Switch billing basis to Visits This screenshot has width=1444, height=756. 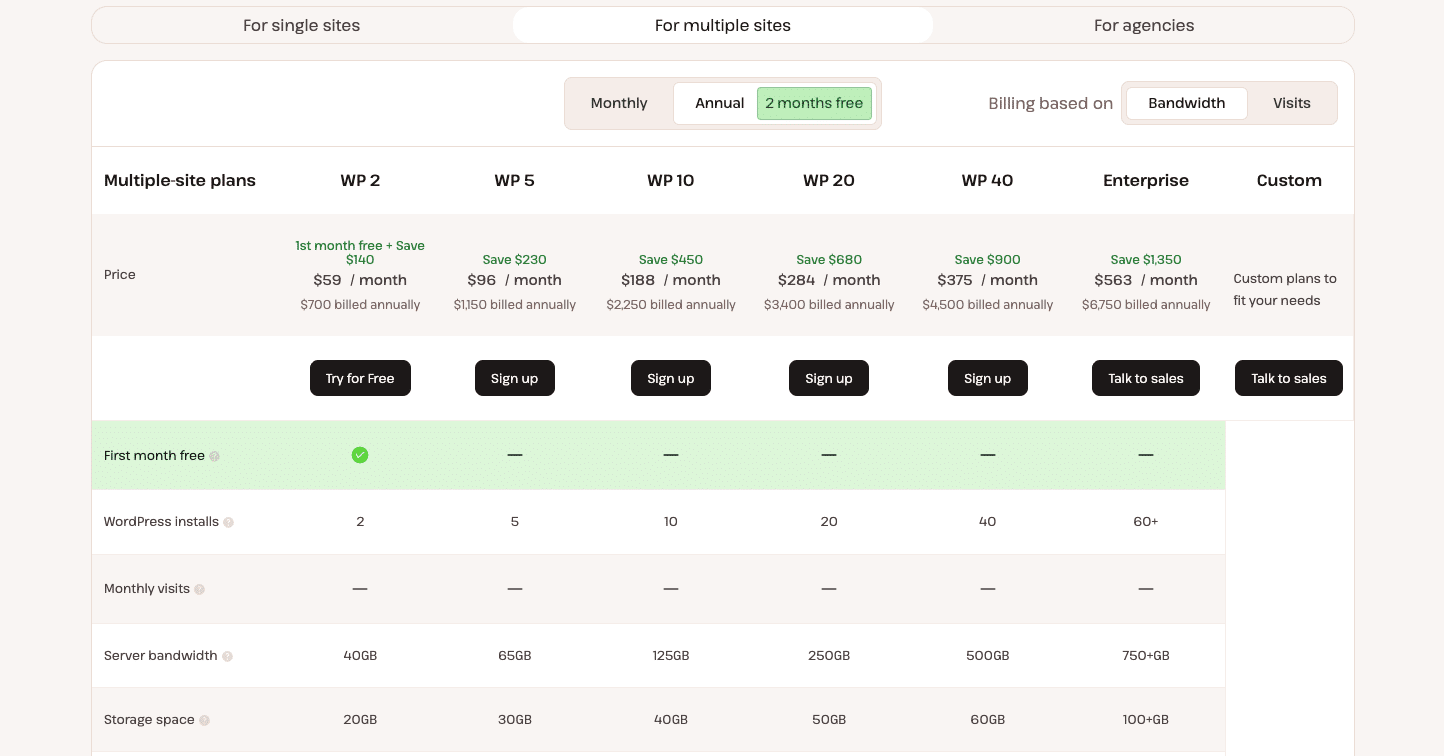(1292, 103)
